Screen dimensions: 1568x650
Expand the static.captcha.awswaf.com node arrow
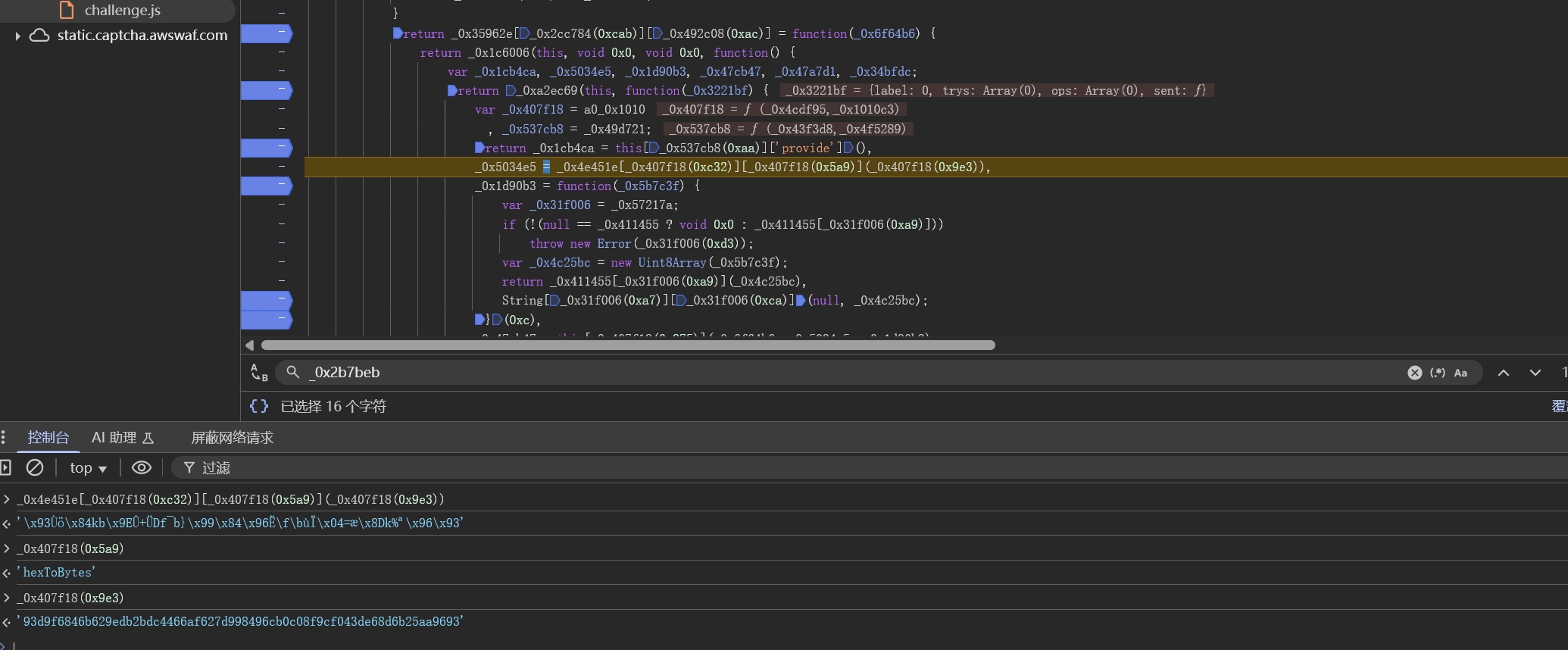point(17,36)
